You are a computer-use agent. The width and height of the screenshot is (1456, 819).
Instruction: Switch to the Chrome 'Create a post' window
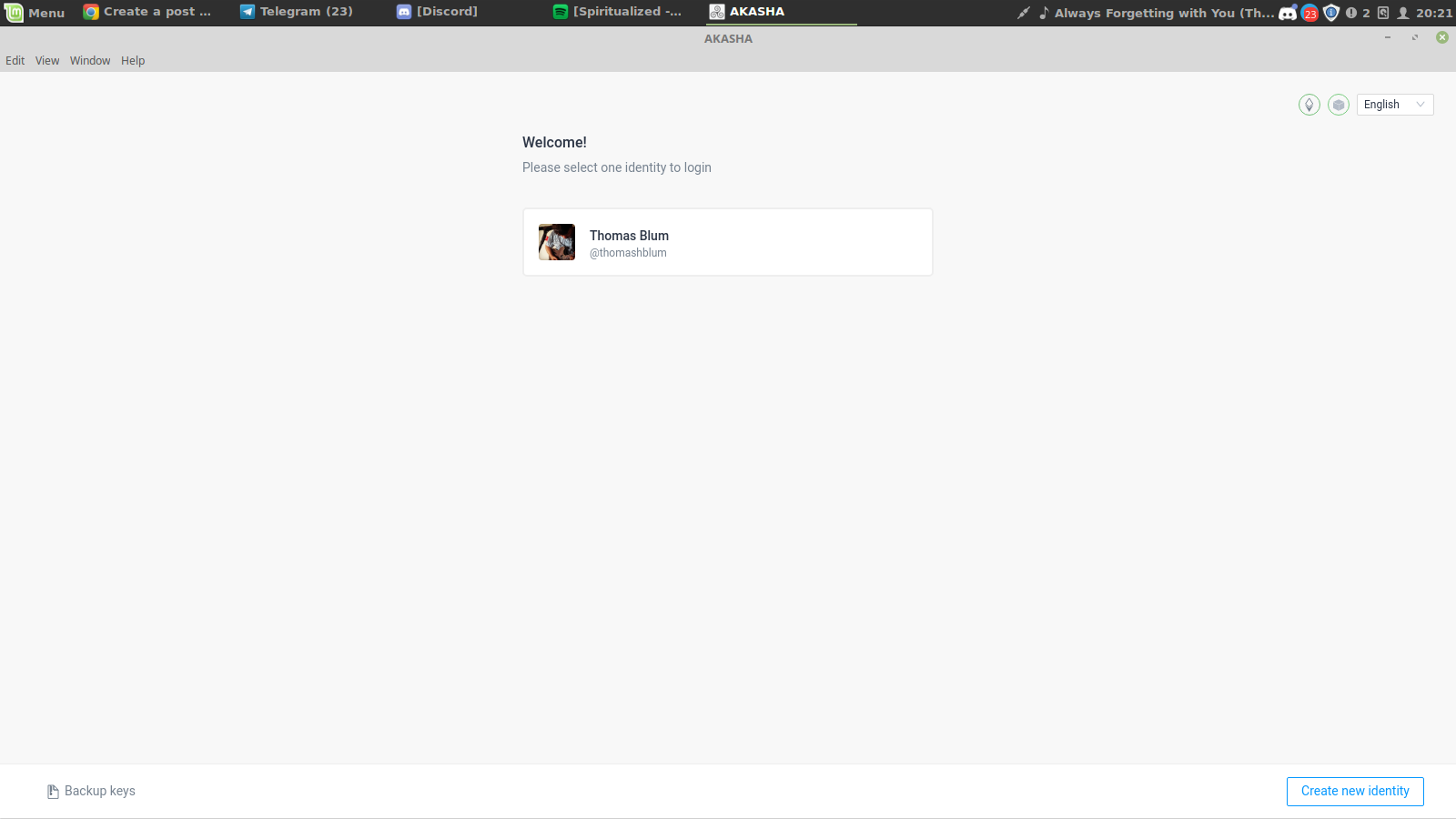(x=147, y=12)
